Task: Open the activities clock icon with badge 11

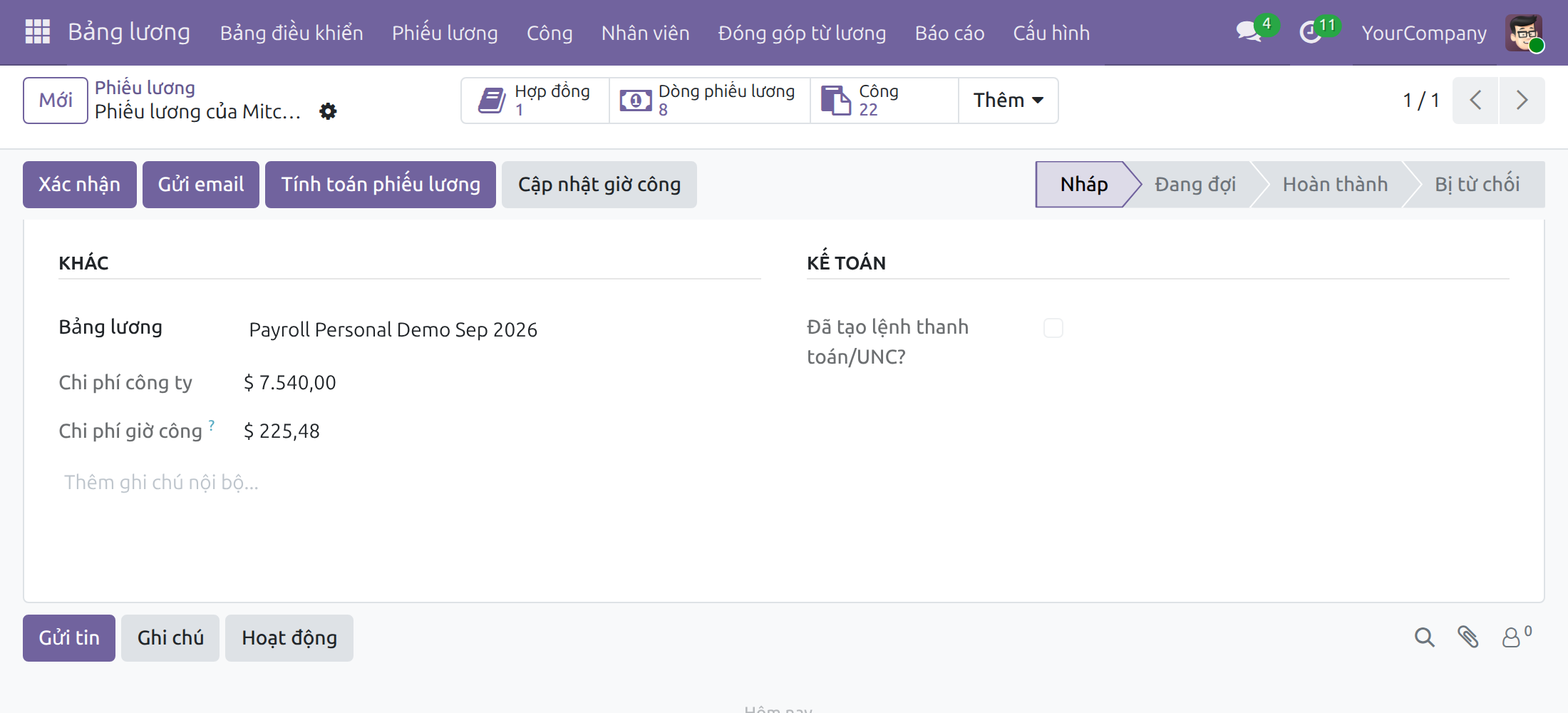Action: pyautogui.click(x=1311, y=32)
